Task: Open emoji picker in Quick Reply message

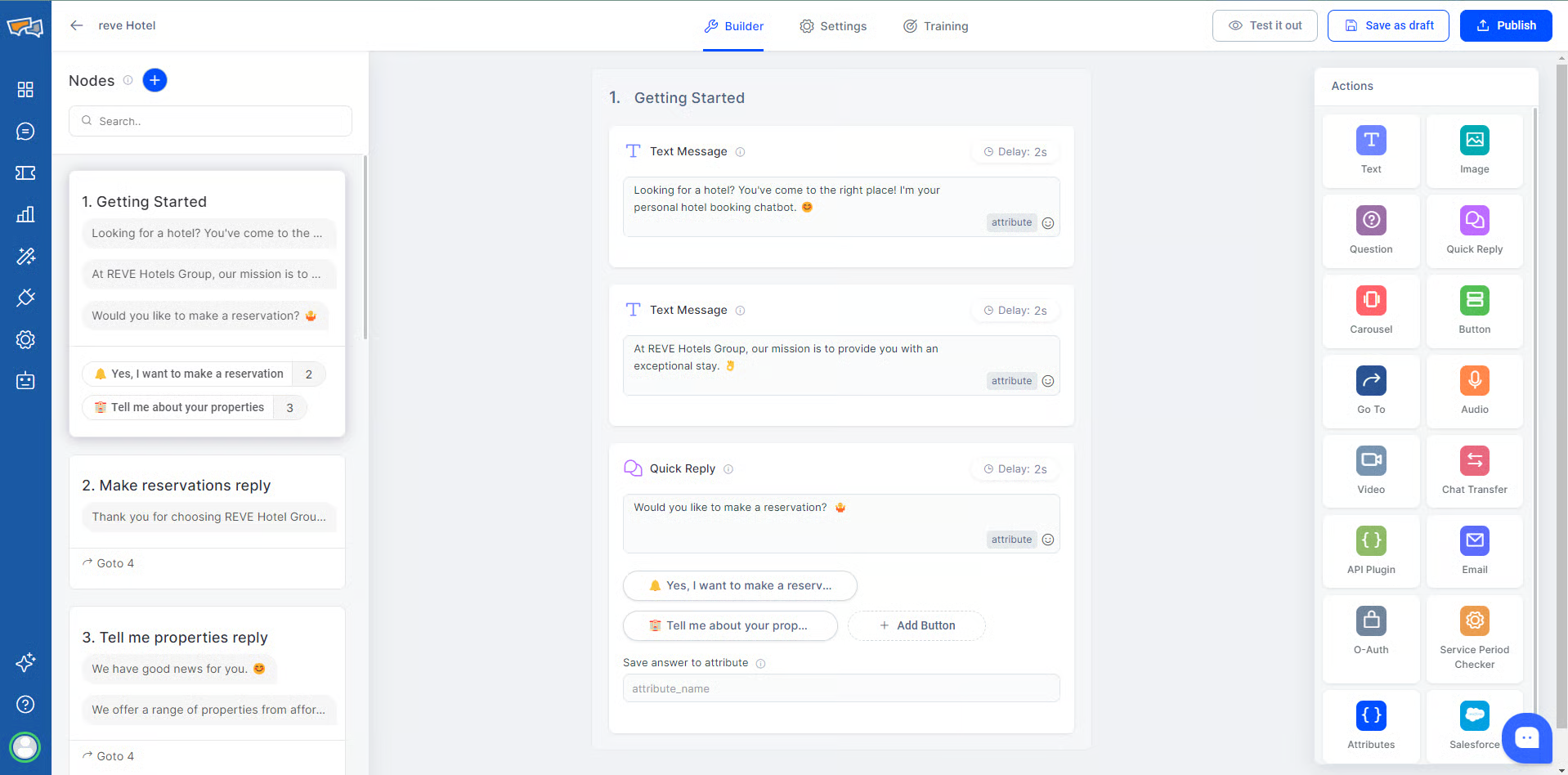Action: click(x=1048, y=540)
